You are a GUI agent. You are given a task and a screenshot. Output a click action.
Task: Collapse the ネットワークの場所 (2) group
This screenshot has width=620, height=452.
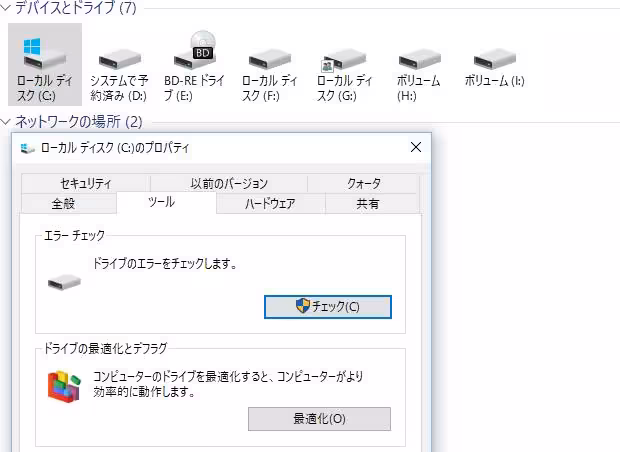coord(6,121)
